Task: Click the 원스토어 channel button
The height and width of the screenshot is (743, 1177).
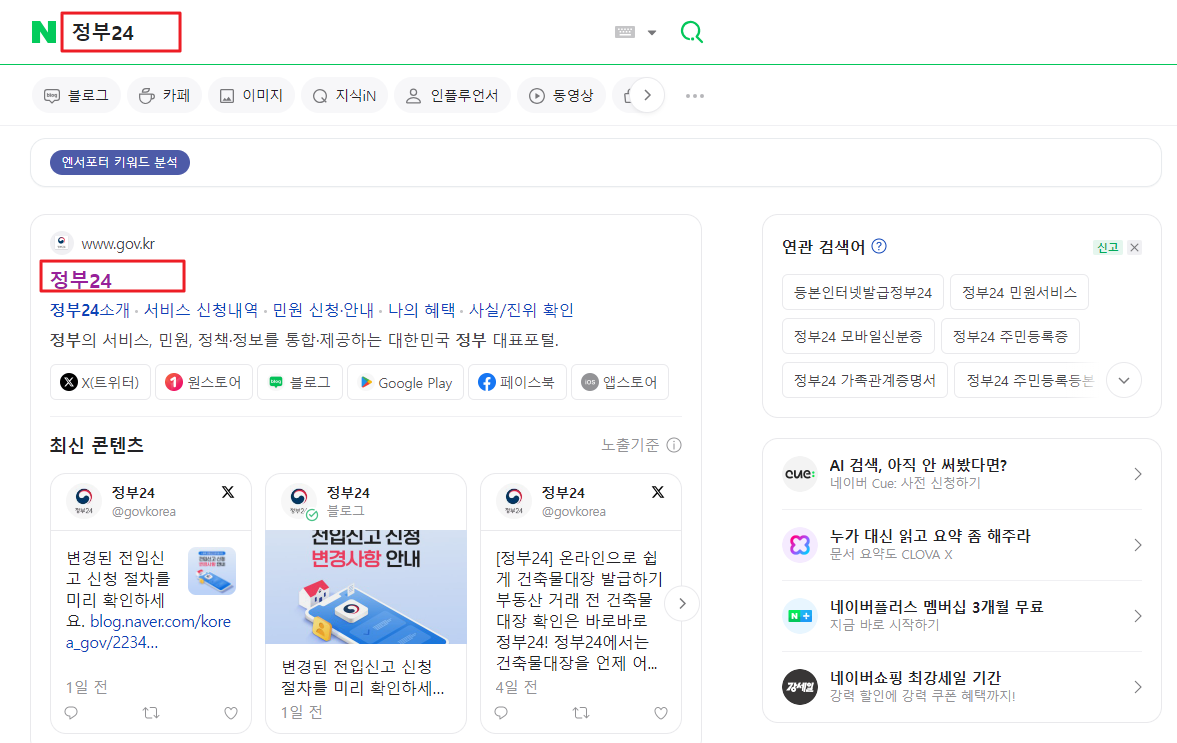Action: pyautogui.click(x=203, y=382)
